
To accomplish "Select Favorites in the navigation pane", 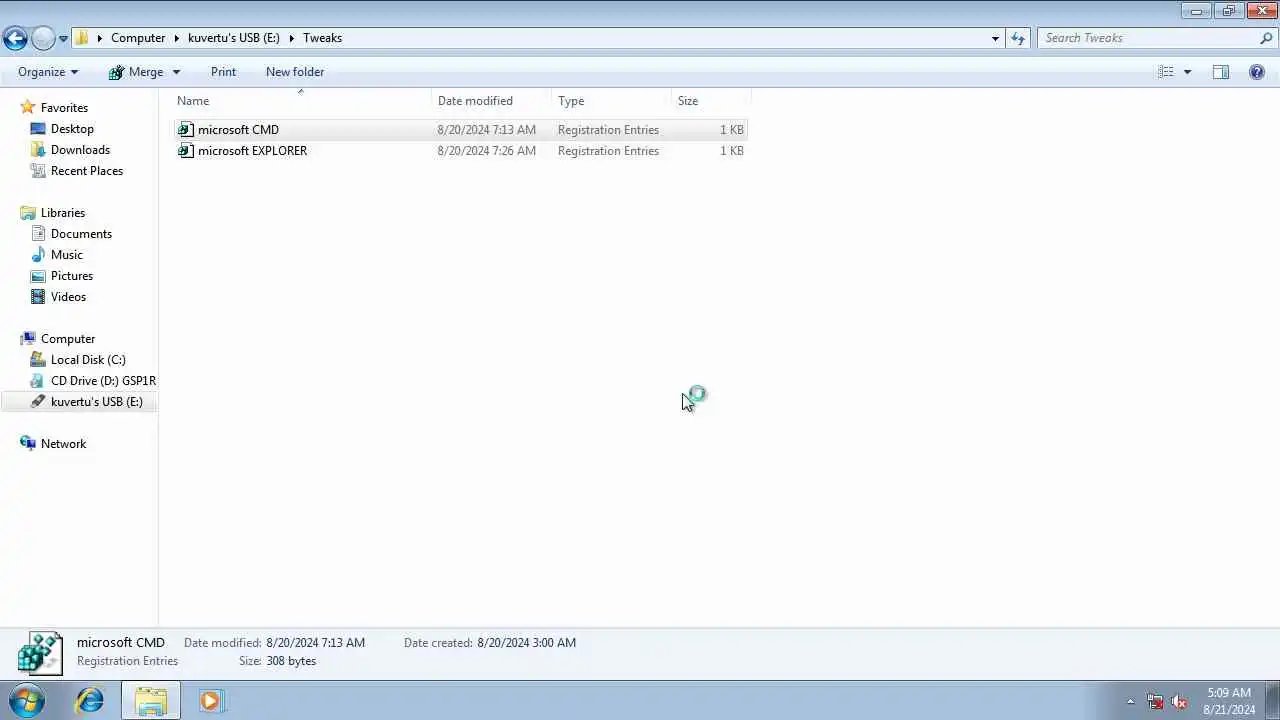I will click(x=64, y=108).
